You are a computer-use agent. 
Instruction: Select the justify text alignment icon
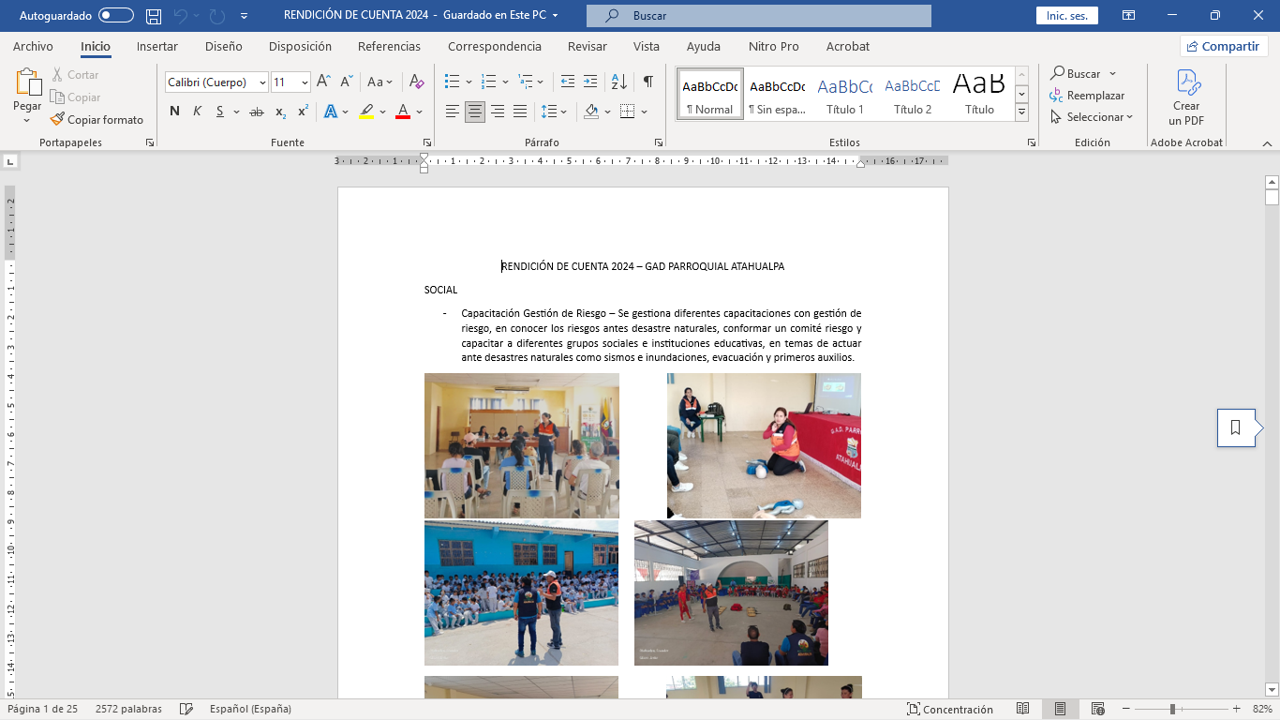pos(520,112)
